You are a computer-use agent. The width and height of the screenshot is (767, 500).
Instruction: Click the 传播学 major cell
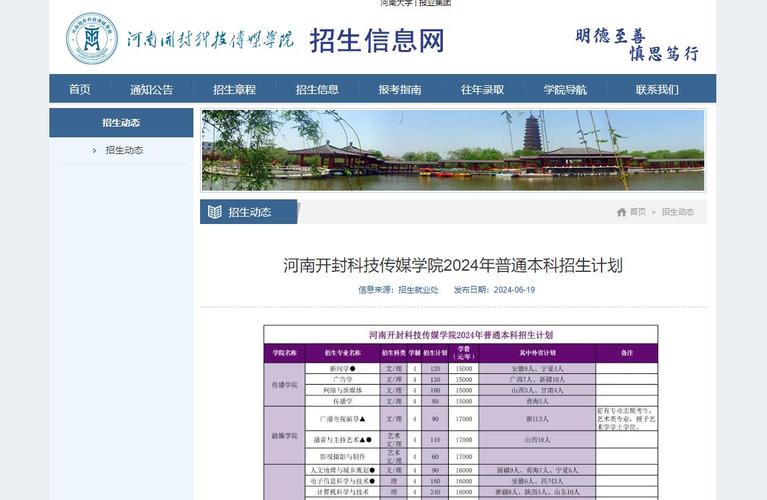tap(343, 401)
